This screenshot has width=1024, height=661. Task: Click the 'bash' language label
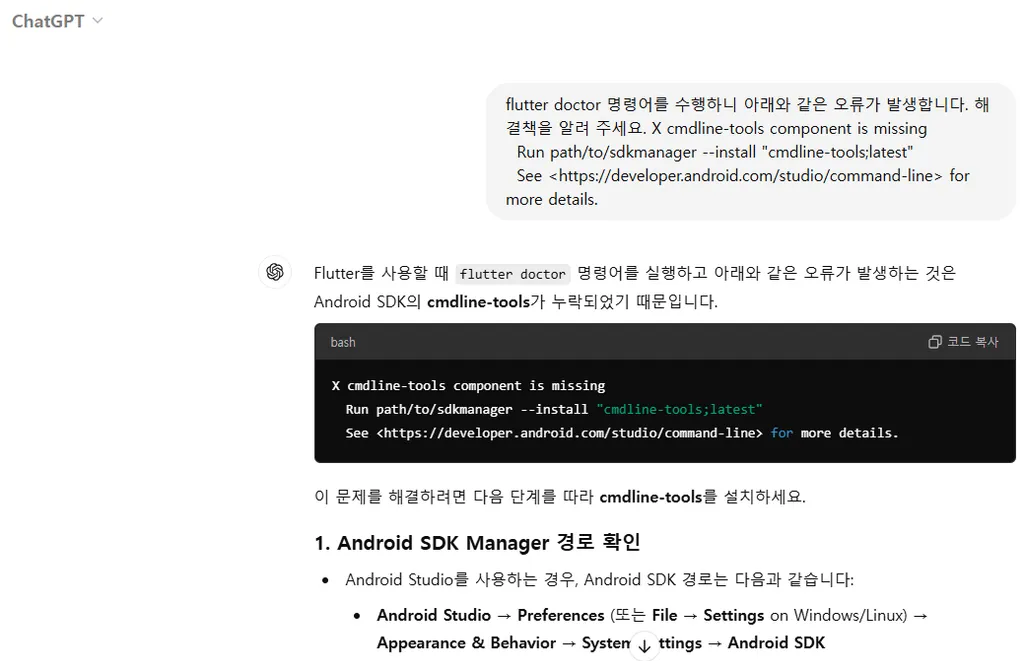click(x=343, y=342)
